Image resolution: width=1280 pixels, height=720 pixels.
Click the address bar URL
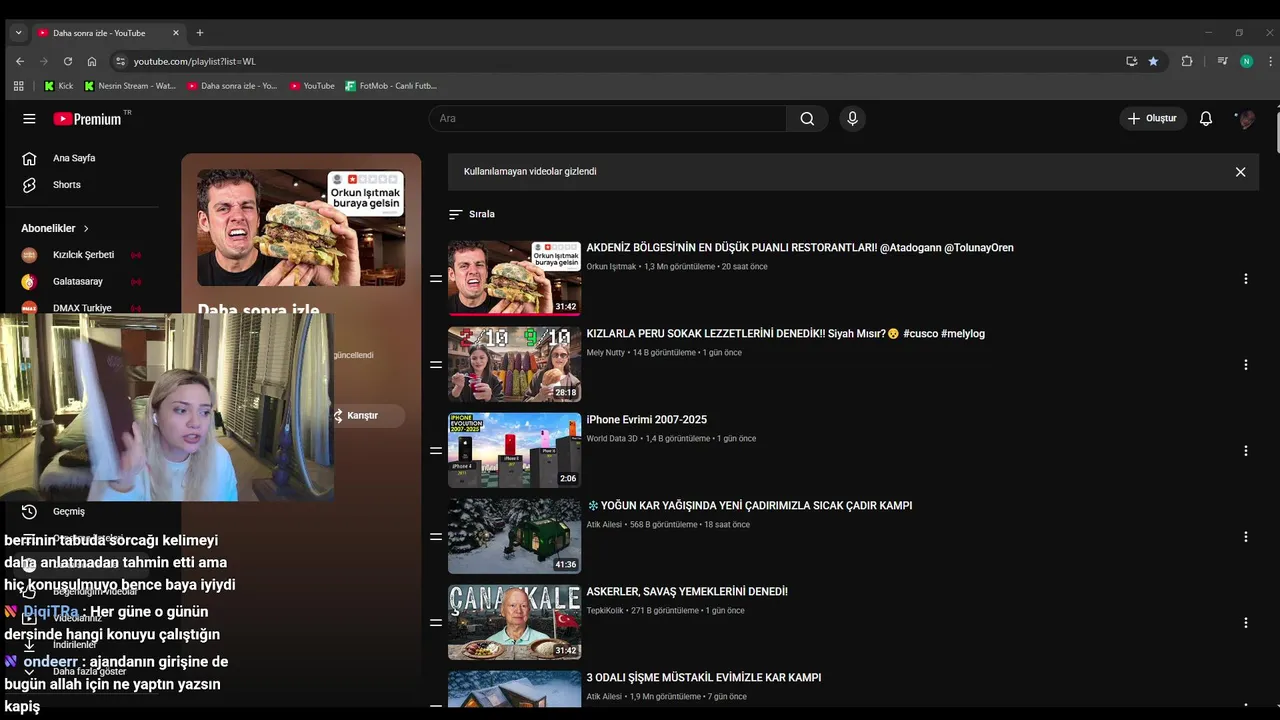pyautogui.click(x=195, y=61)
